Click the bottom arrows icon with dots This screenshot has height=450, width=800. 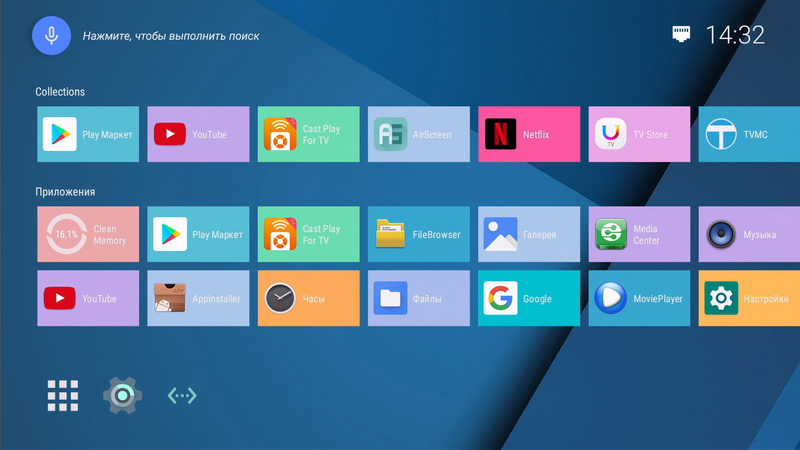(182, 396)
